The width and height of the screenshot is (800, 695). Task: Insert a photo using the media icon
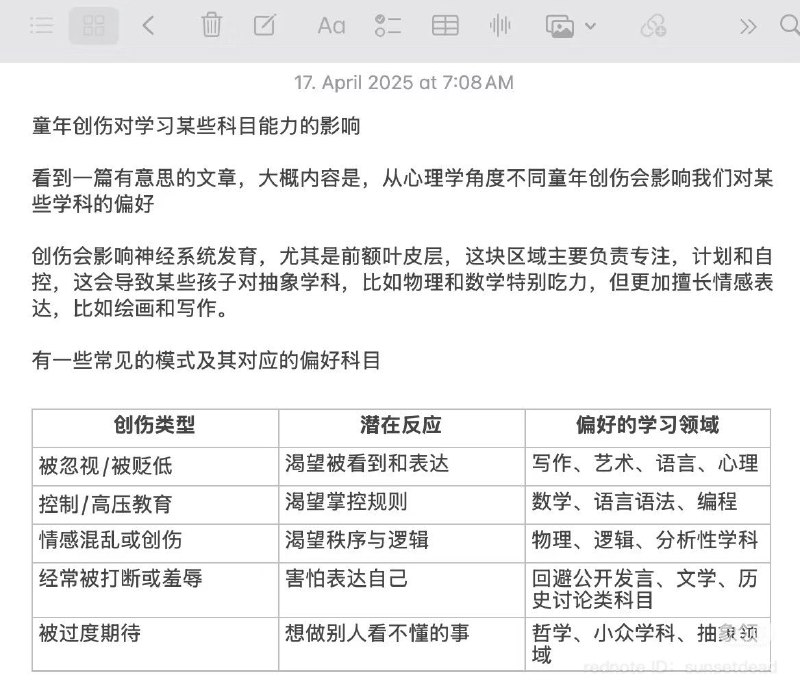[x=560, y=25]
